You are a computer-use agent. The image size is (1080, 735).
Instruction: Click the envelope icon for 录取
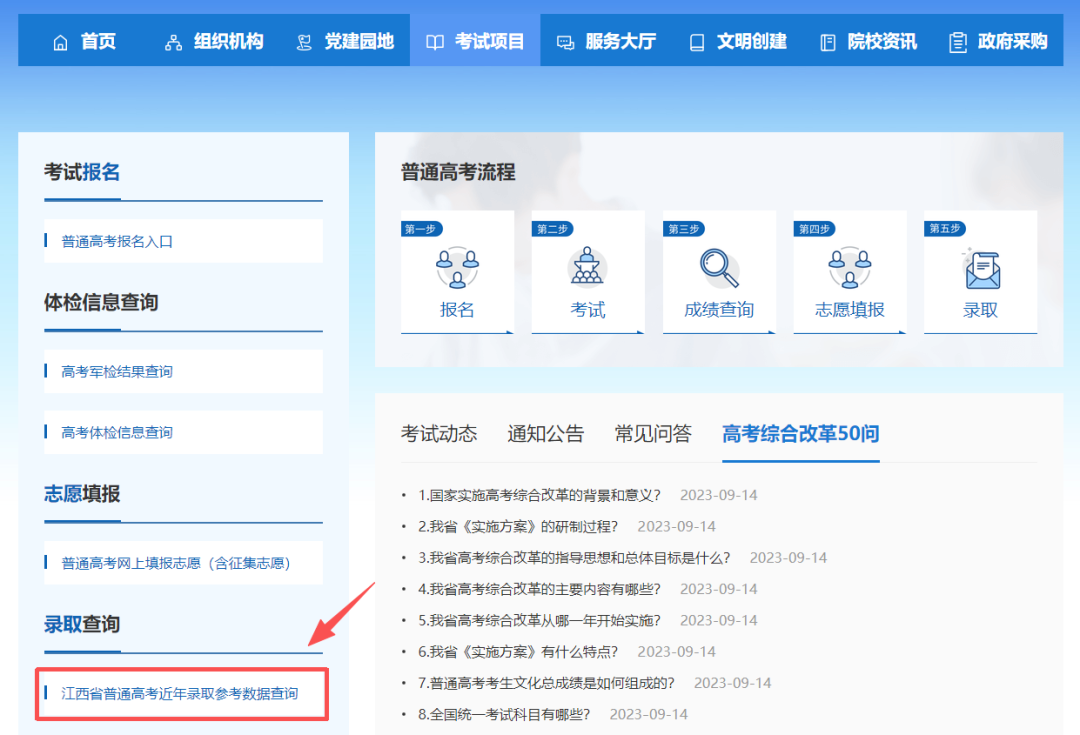pyautogui.click(x=981, y=269)
